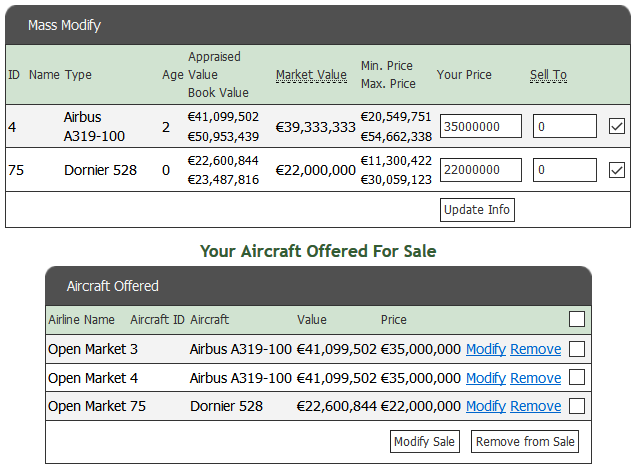Click the Sell To field for Airbus A319-100

[565, 126]
